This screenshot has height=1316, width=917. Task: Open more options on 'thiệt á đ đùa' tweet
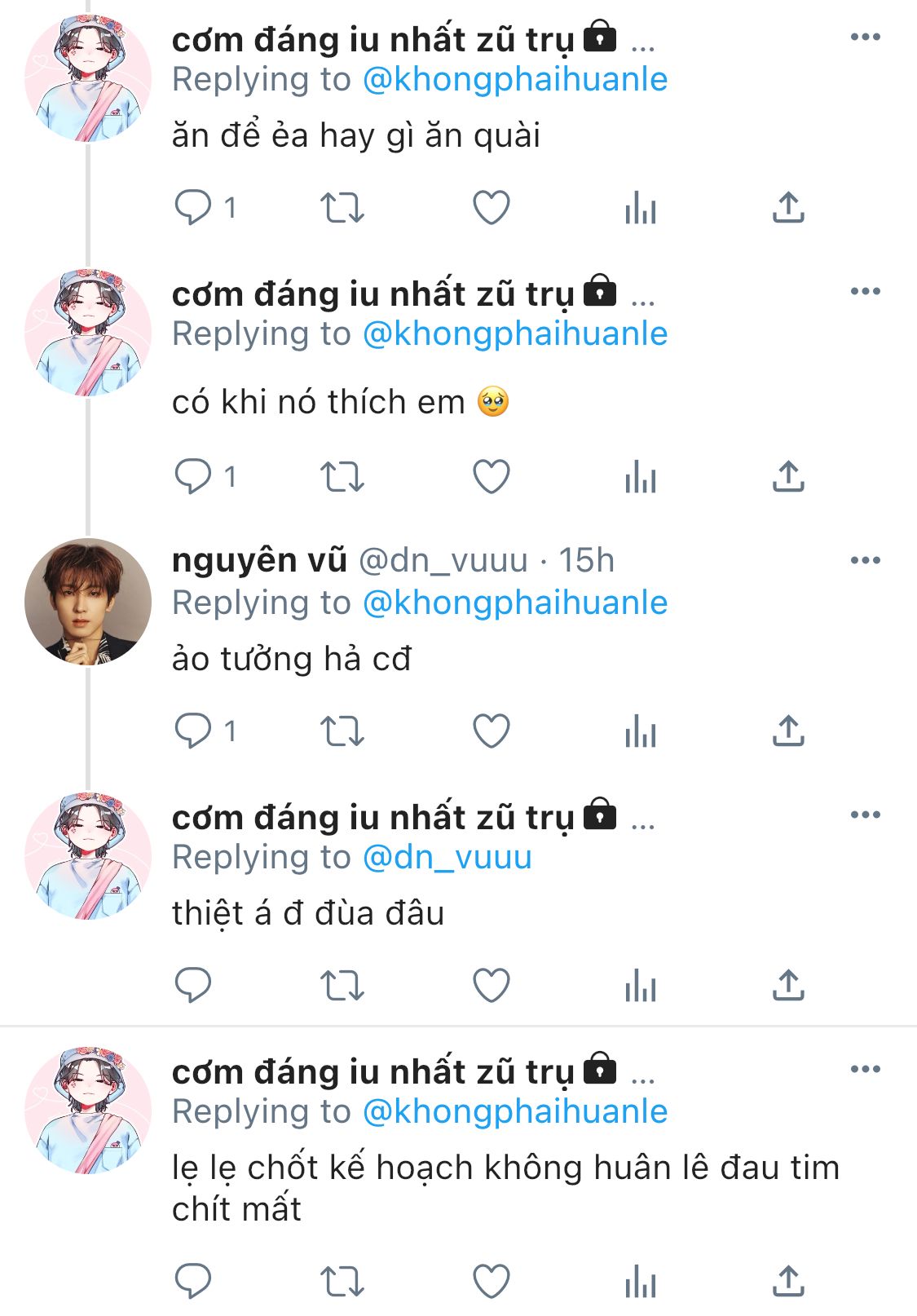click(865, 815)
